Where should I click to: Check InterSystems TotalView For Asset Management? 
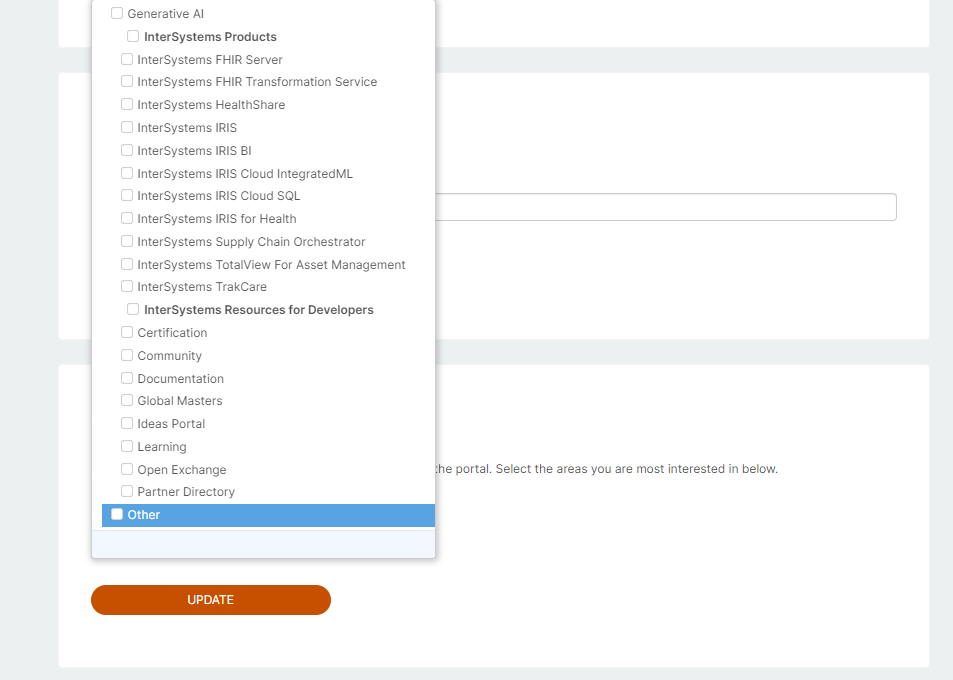tap(127, 265)
